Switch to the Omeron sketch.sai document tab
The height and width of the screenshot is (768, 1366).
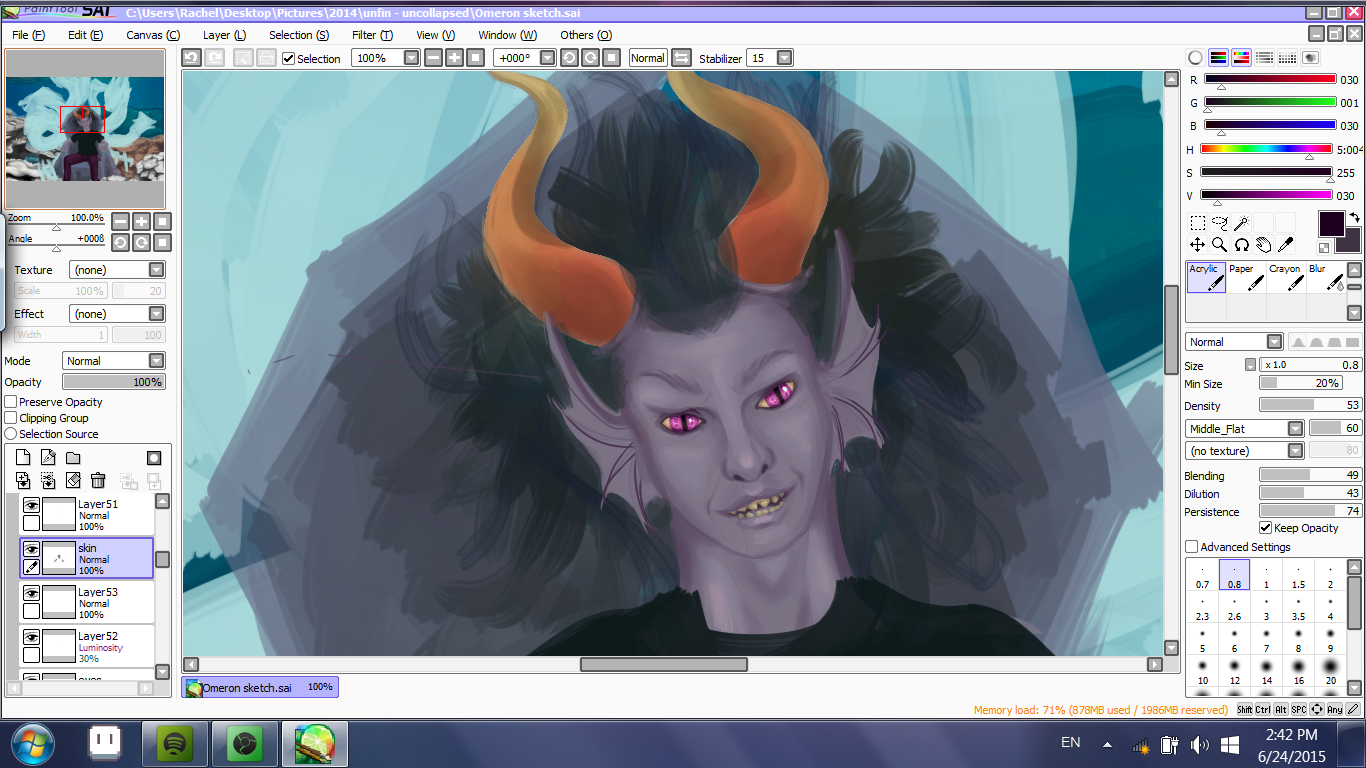(260, 687)
